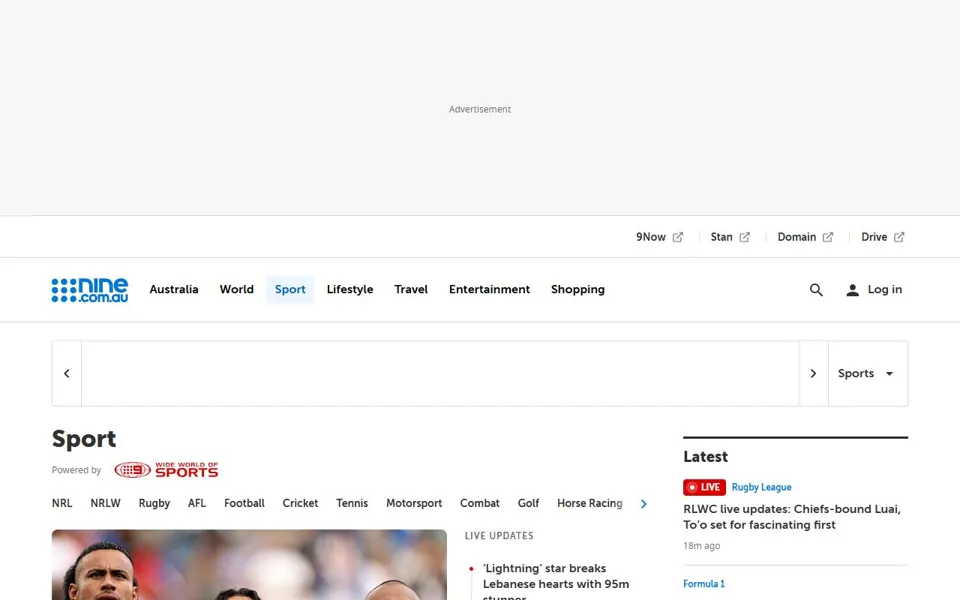
Task: Click the nine.com.au logo
Action: pyautogui.click(x=90, y=290)
